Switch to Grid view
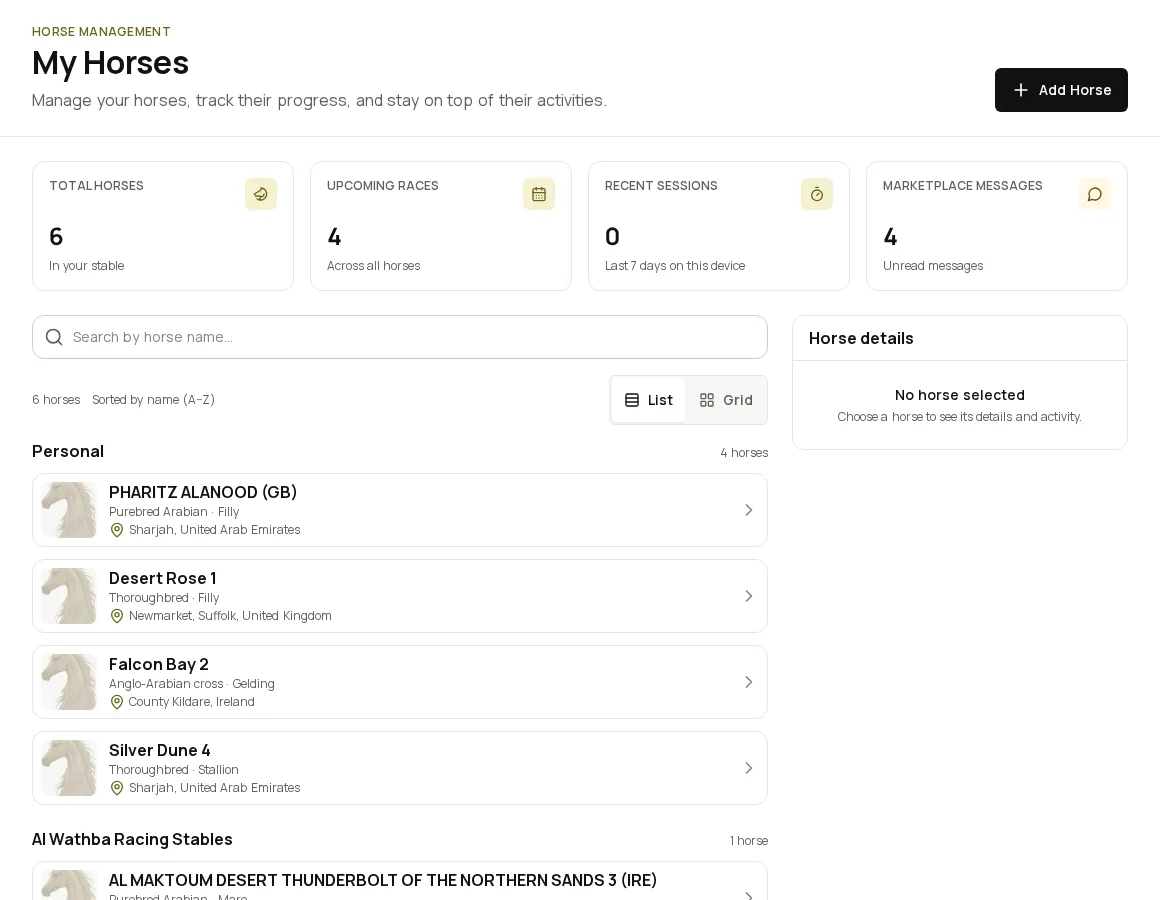This screenshot has width=1160, height=900. point(726,400)
